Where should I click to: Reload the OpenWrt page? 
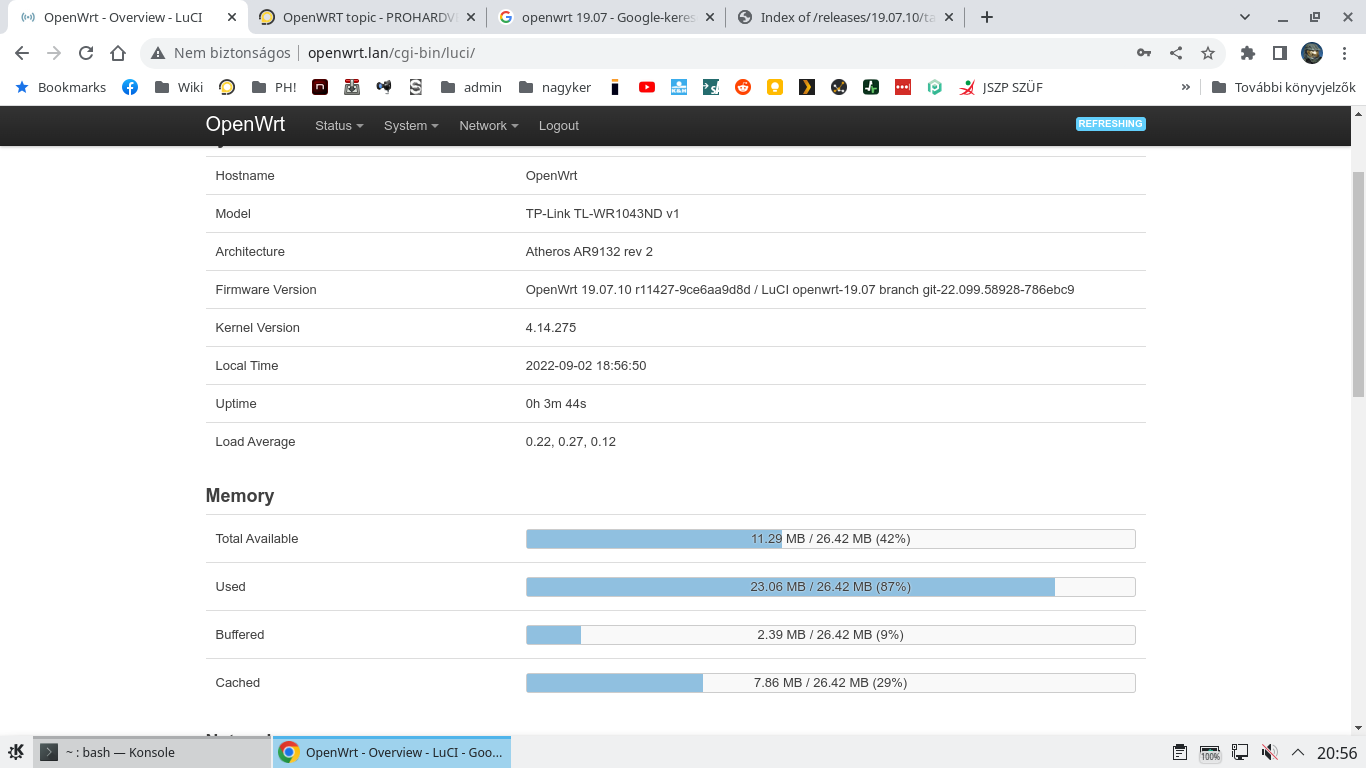tap(86, 53)
